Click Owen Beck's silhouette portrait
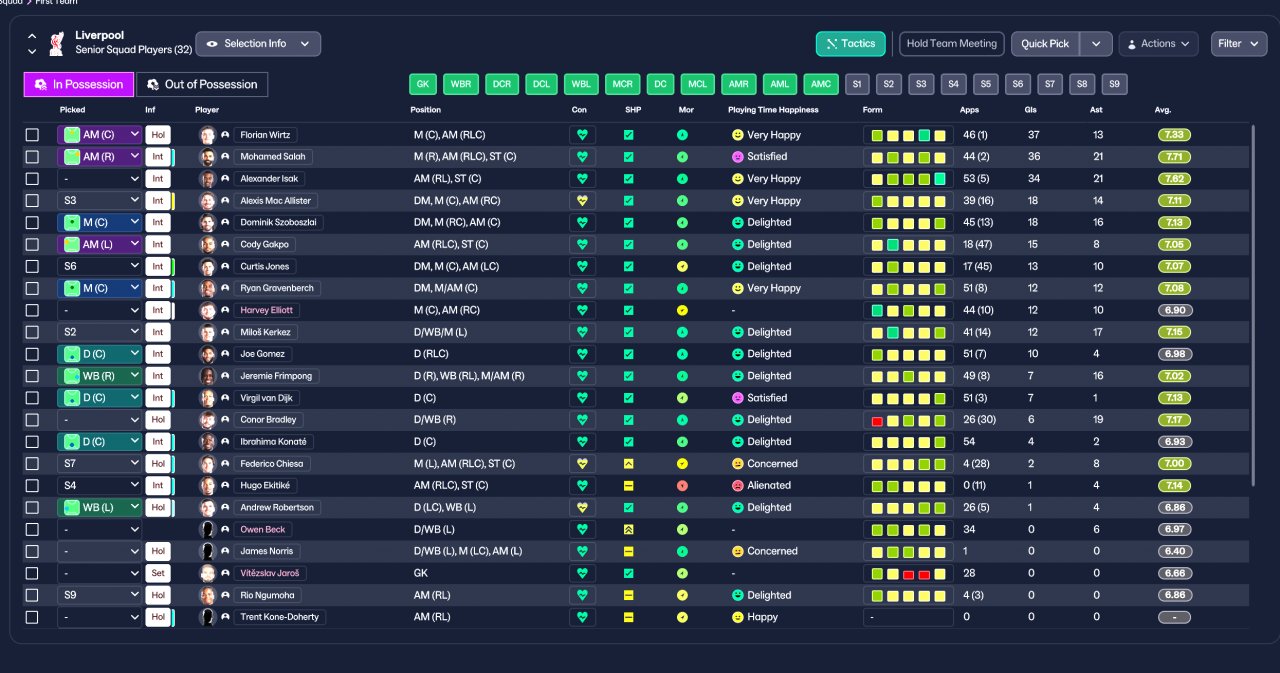 tap(208, 530)
